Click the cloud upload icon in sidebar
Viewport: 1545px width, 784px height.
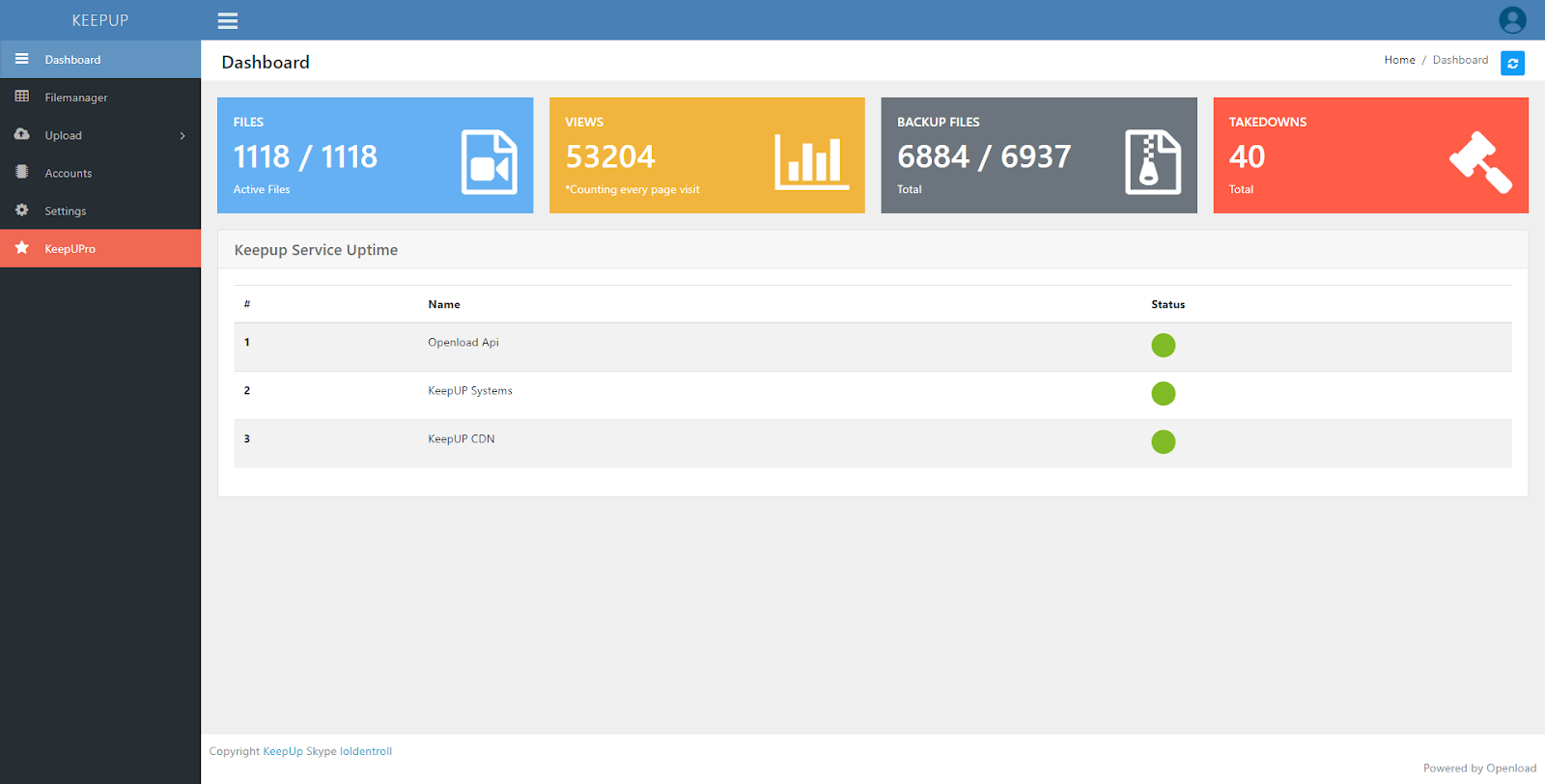click(22, 134)
